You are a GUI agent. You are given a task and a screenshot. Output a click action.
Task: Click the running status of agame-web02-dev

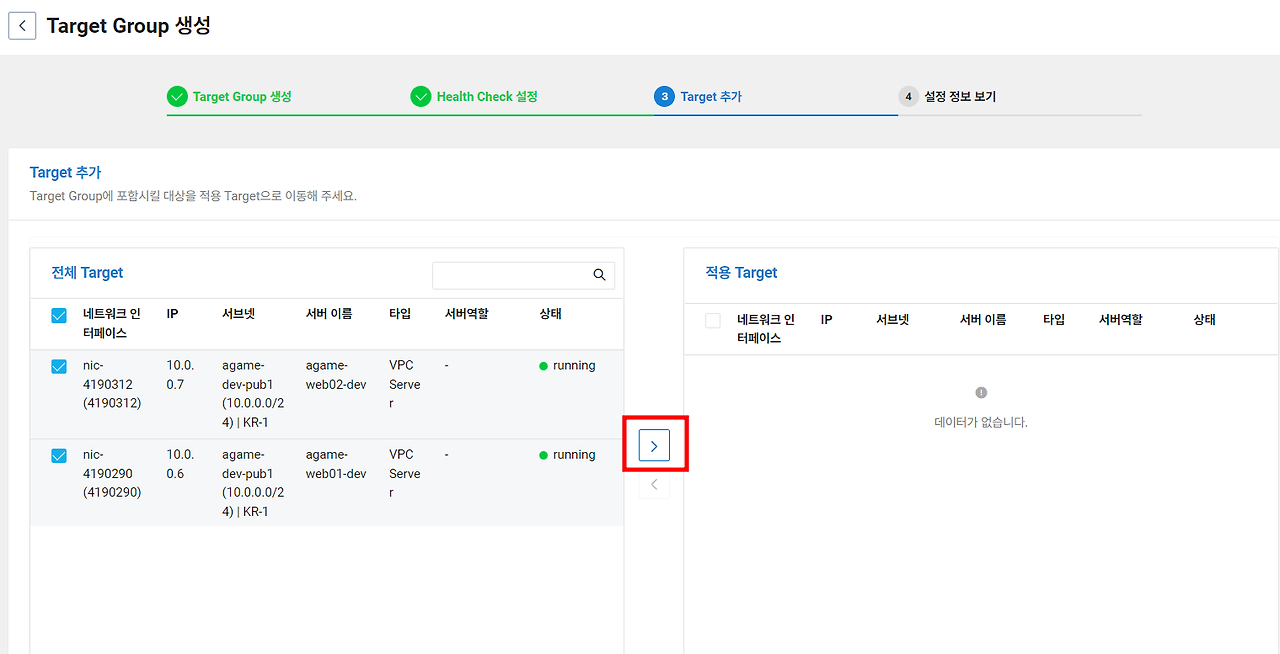coord(567,366)
